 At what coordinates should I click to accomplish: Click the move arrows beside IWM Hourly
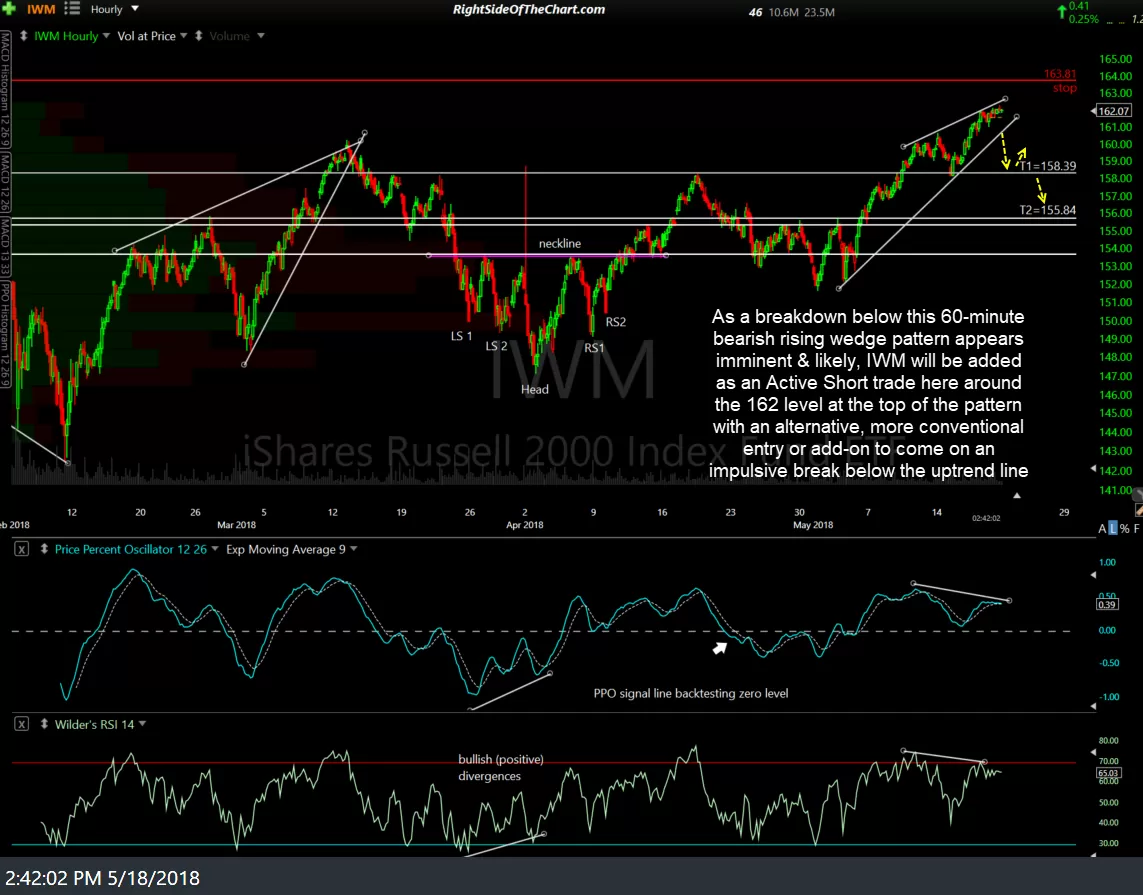pos(23,36)
